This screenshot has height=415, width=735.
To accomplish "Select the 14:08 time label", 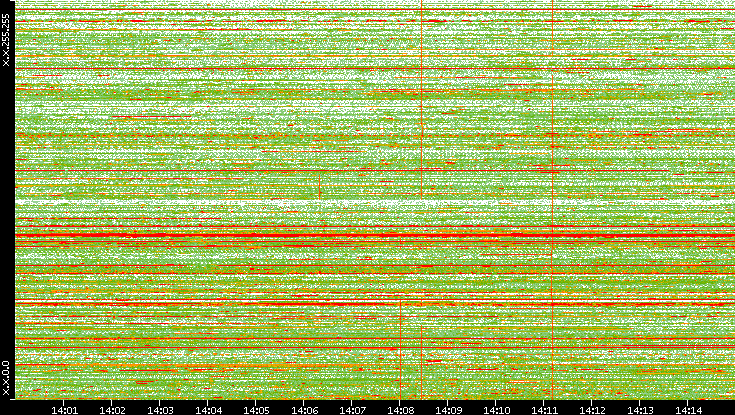I will (400, 409).
